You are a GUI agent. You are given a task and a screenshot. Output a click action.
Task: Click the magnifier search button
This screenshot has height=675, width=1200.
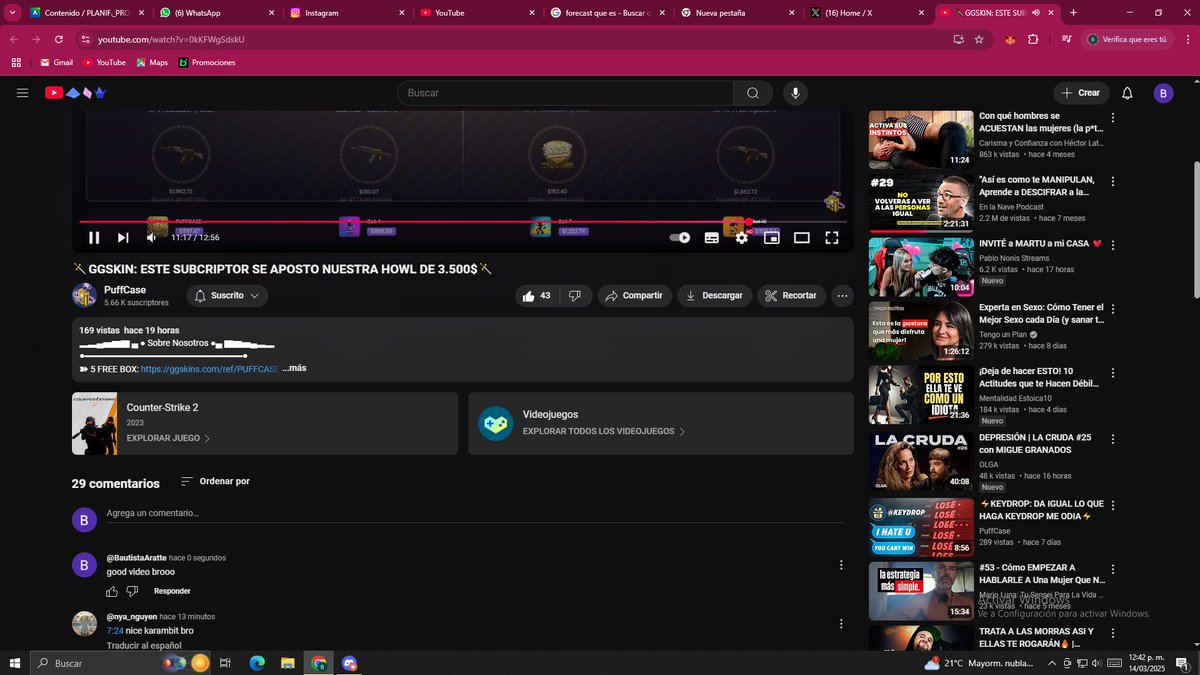point(753,93)
